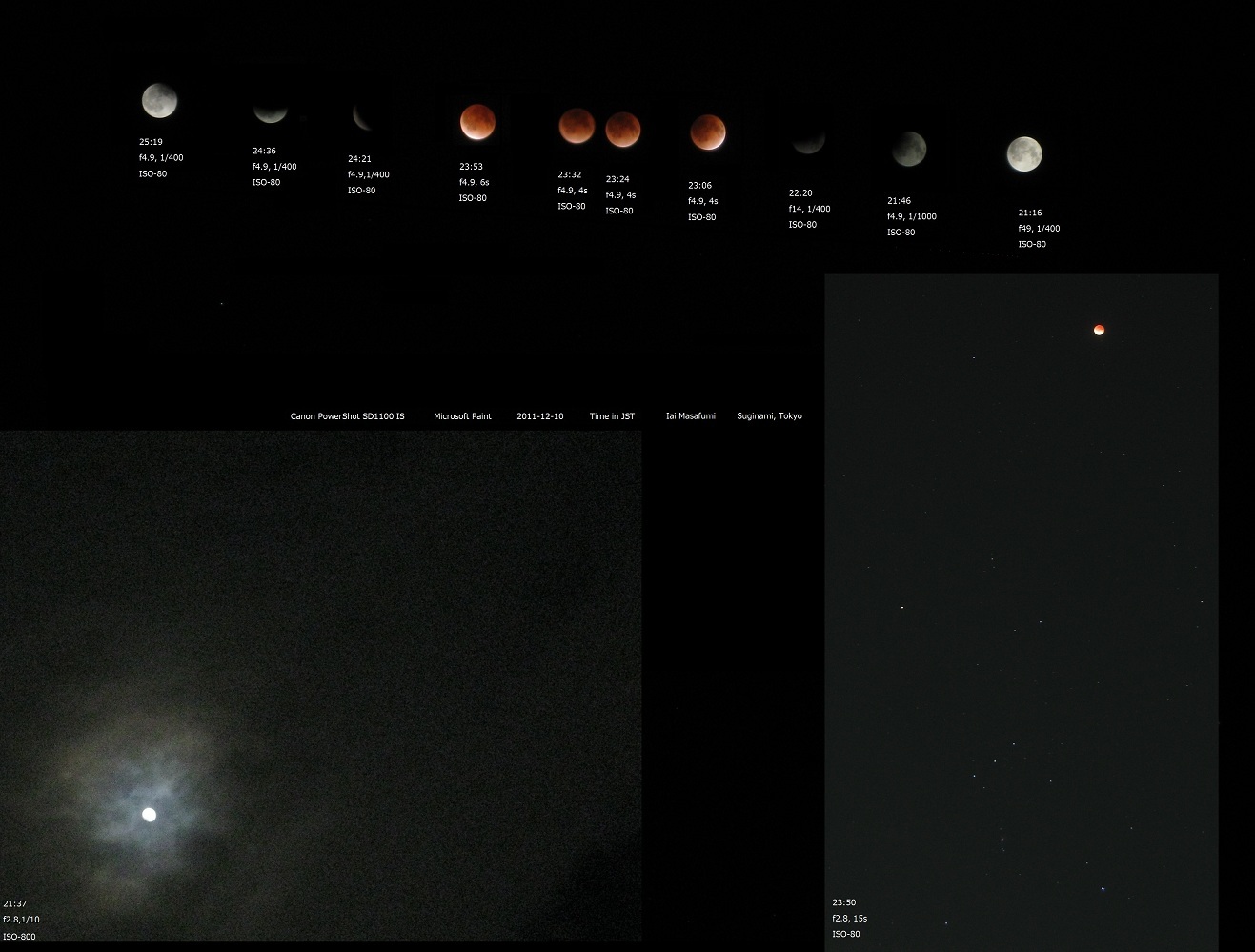The image size is (1255, 952).
Task: Click the '24:21' time label
Action: click(x=359, y=159)
